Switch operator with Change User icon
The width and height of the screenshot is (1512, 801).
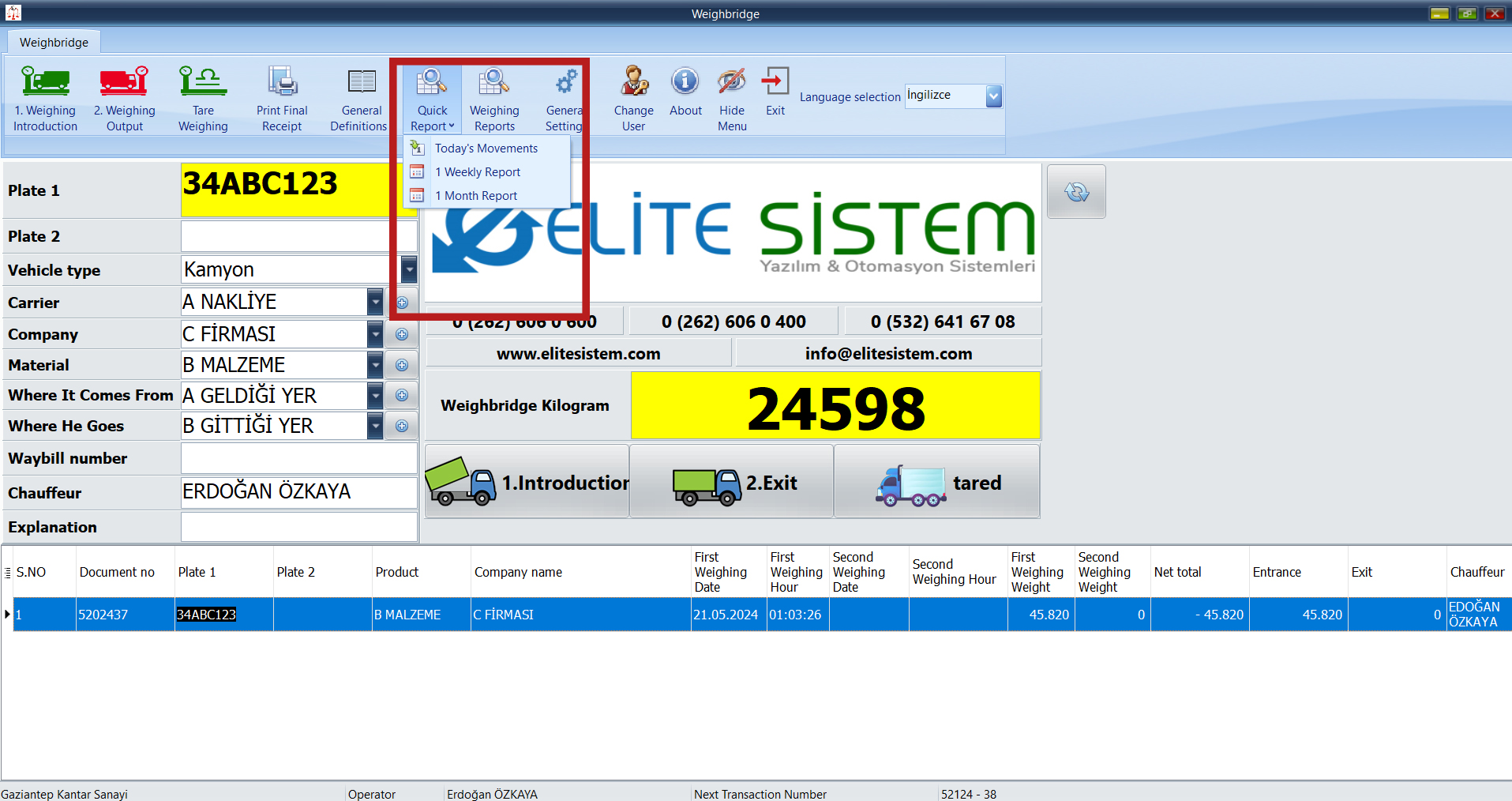633,82
